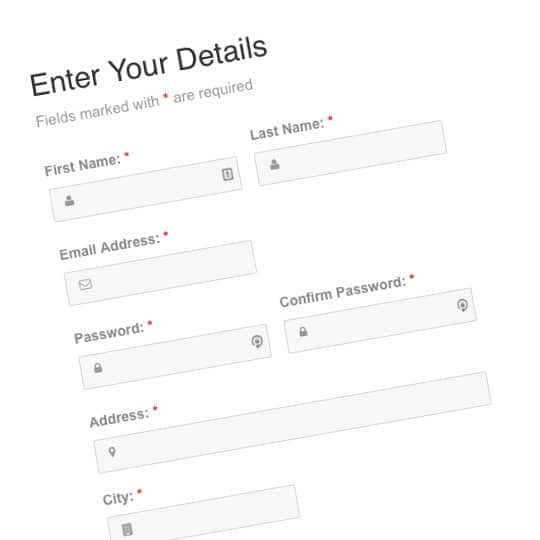Click the lock icon in Password field
The height and width of the screenshot is (540, 540).
pos(98,368)
